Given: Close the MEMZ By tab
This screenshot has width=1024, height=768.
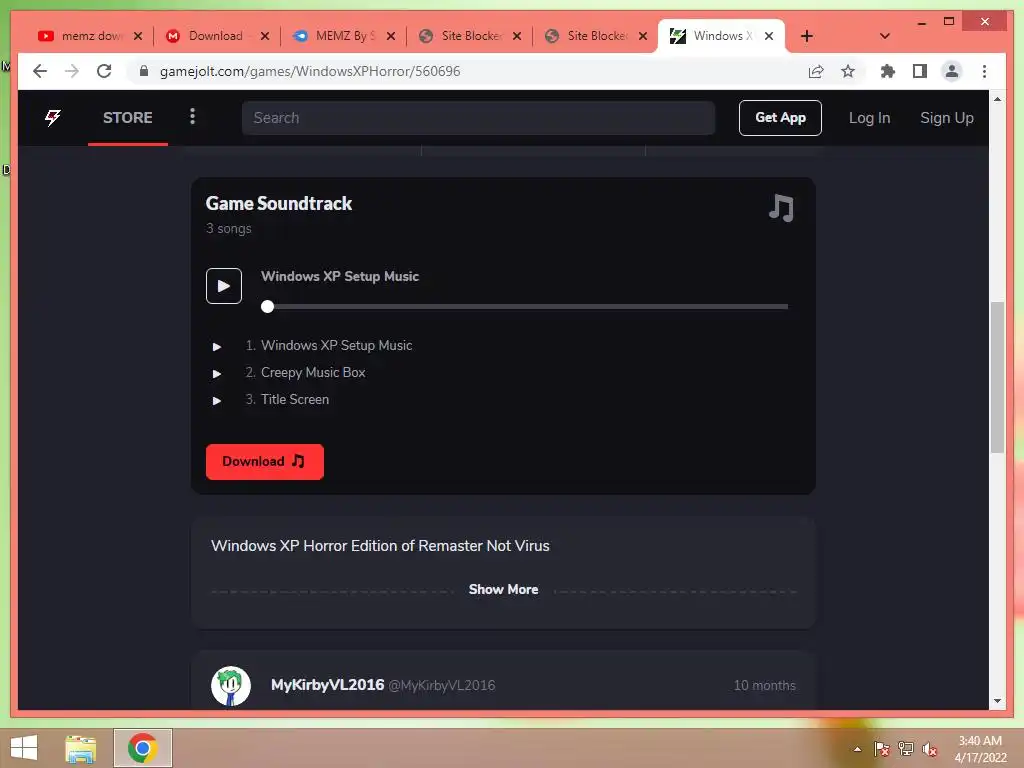Looking at the screenshot, I should (x=391, y=36).
